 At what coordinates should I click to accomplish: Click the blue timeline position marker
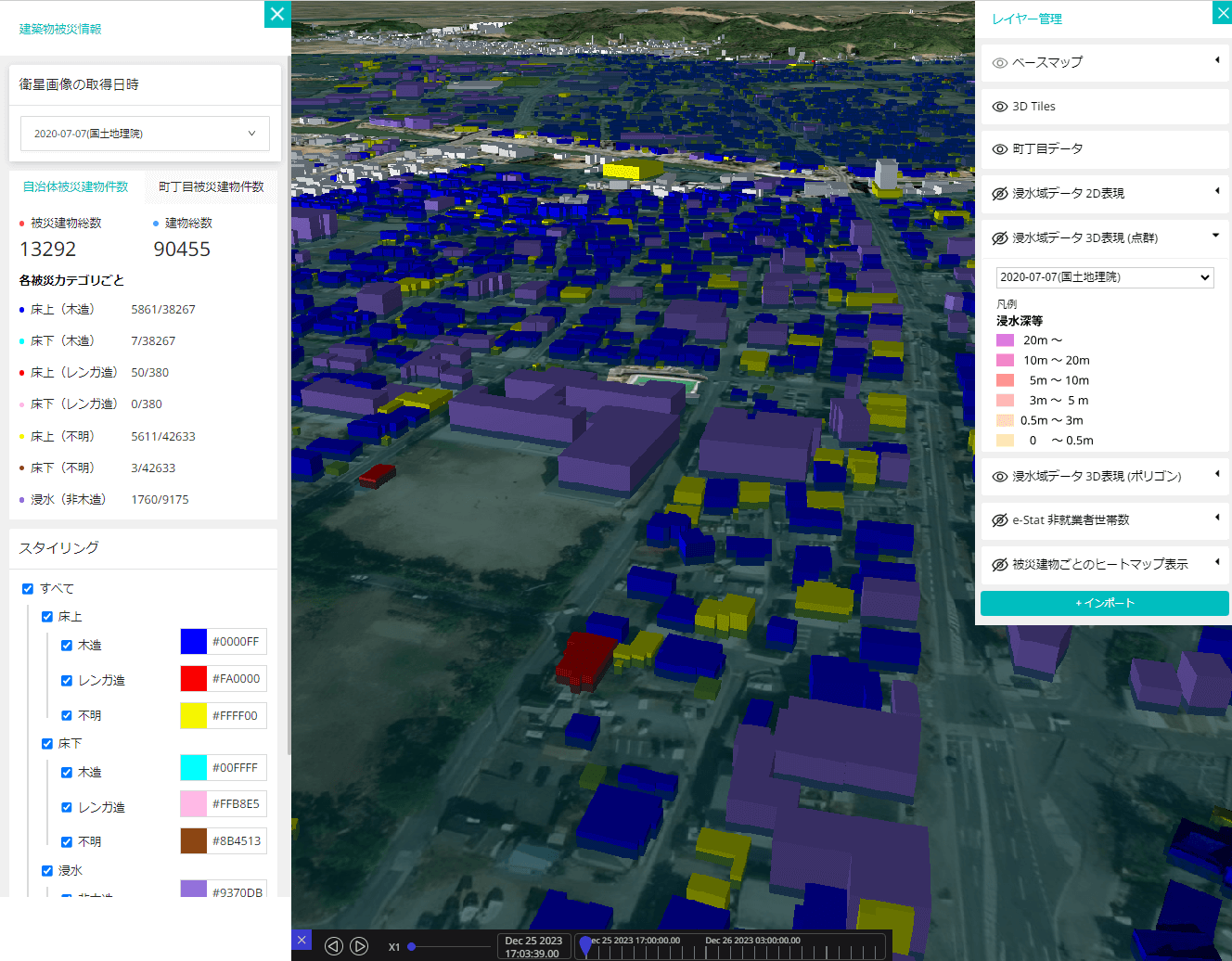[x=585, y=945]
